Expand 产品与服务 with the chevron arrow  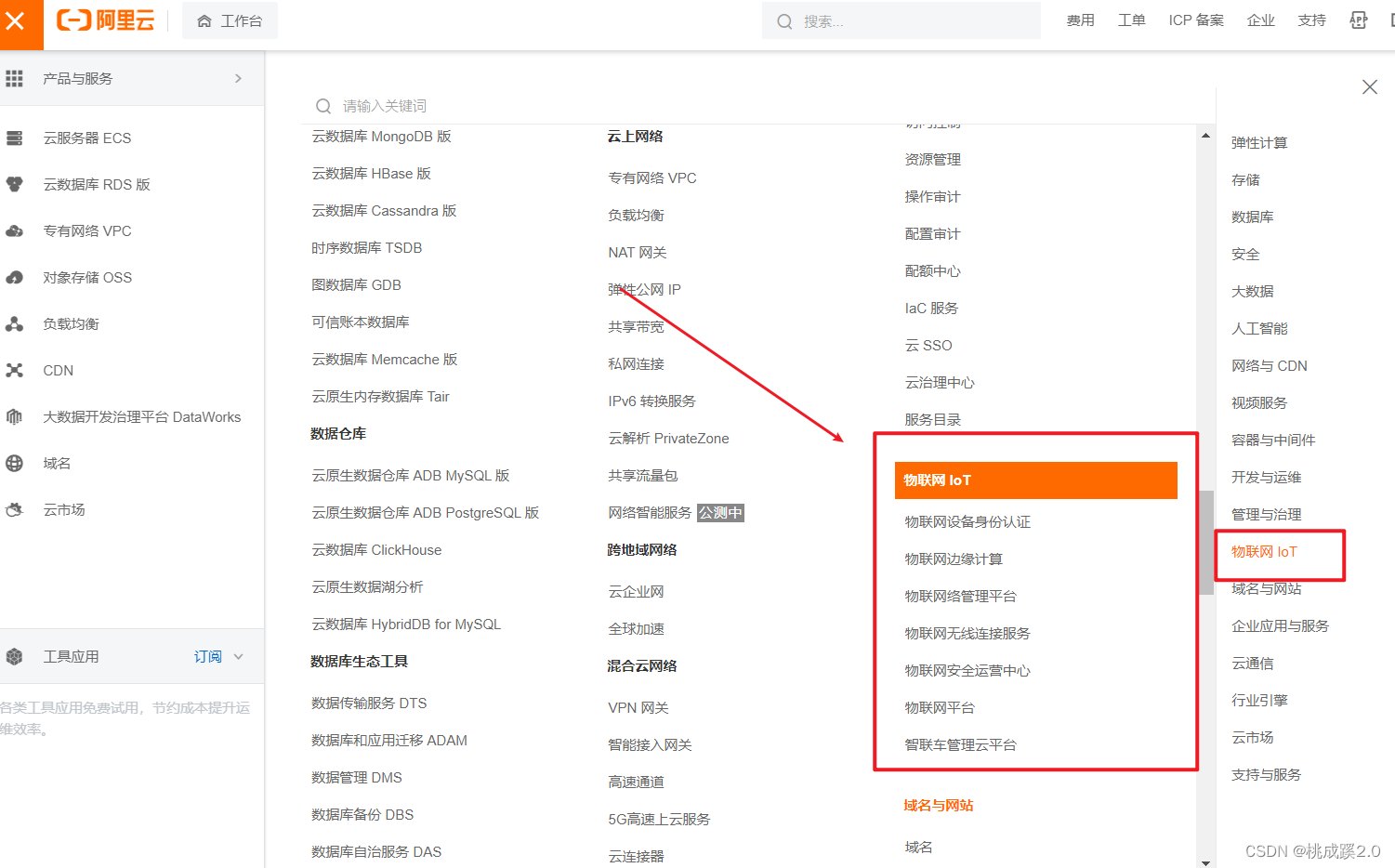point(238,79)
